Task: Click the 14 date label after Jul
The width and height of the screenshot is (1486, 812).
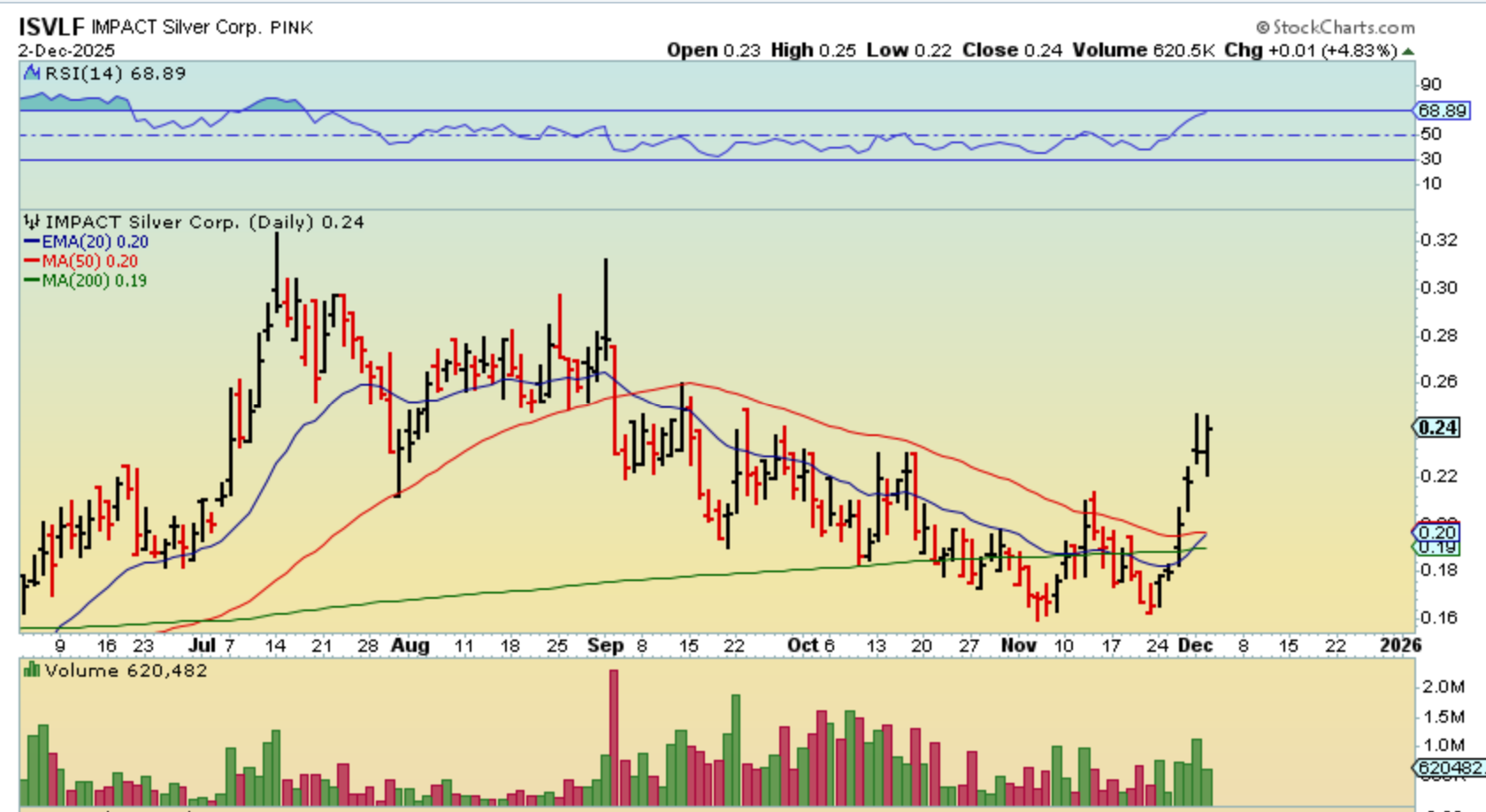Action: (276, 647)
